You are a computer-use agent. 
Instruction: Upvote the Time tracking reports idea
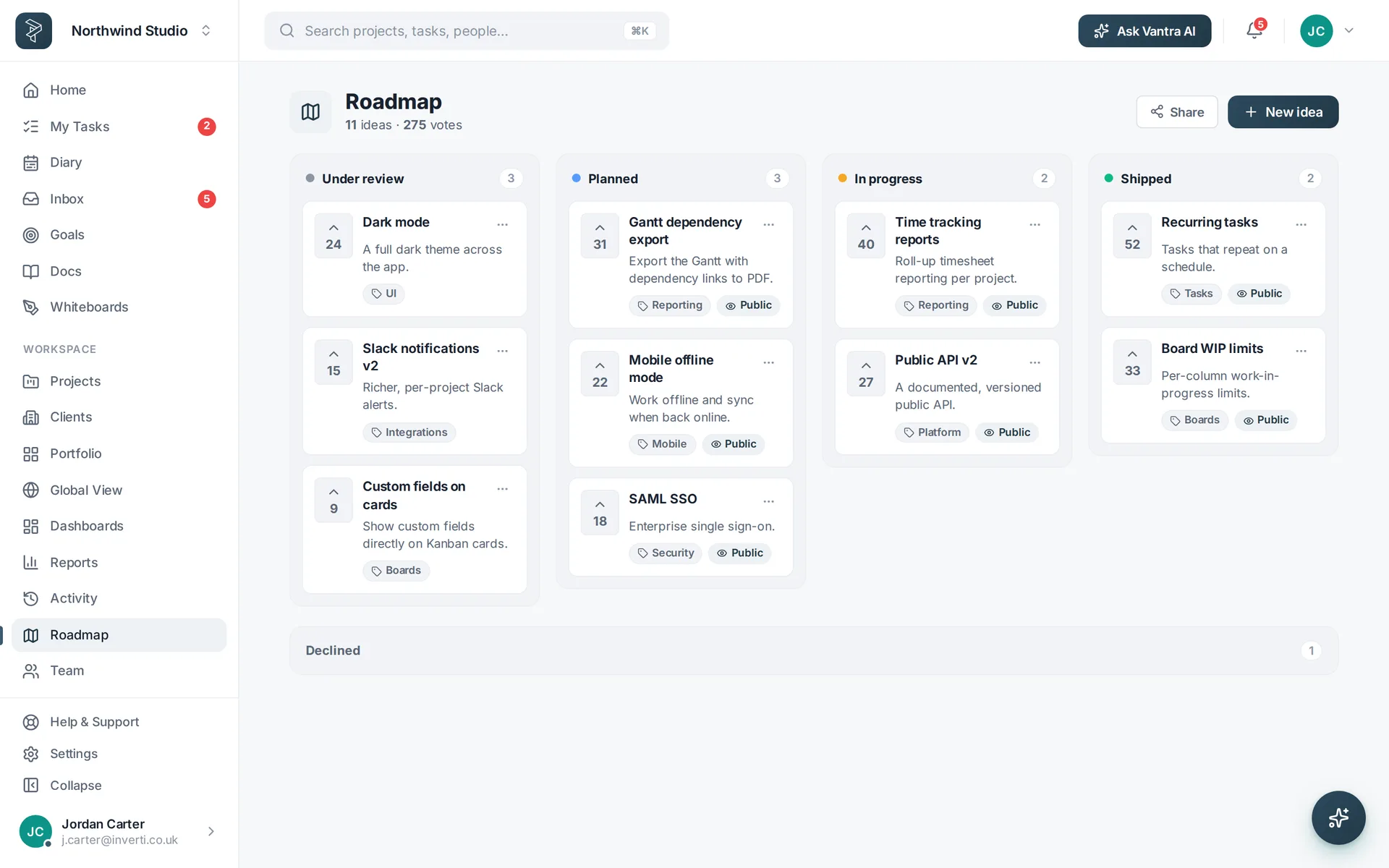coord(866,236)
